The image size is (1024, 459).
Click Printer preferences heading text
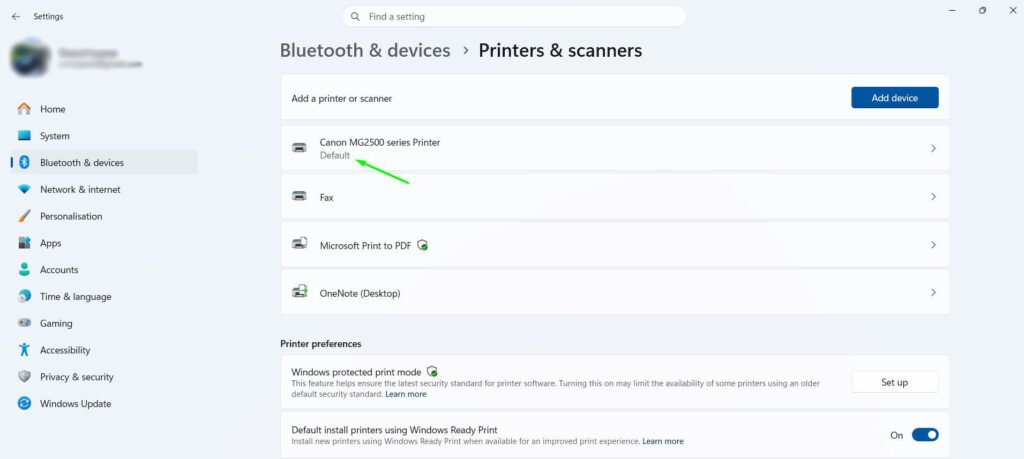click(321, 343)
